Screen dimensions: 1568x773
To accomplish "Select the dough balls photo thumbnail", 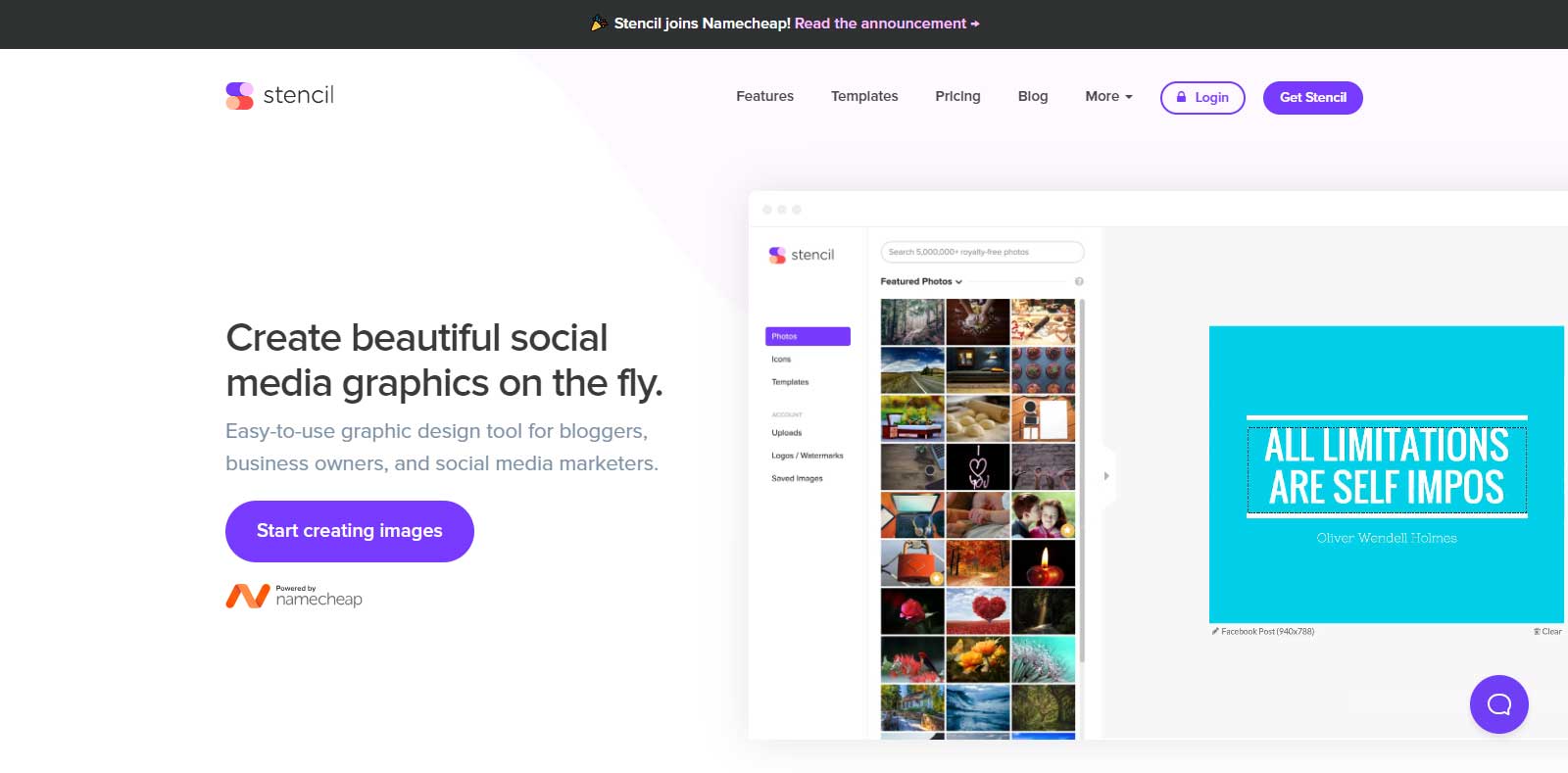I will pos(978,417).
